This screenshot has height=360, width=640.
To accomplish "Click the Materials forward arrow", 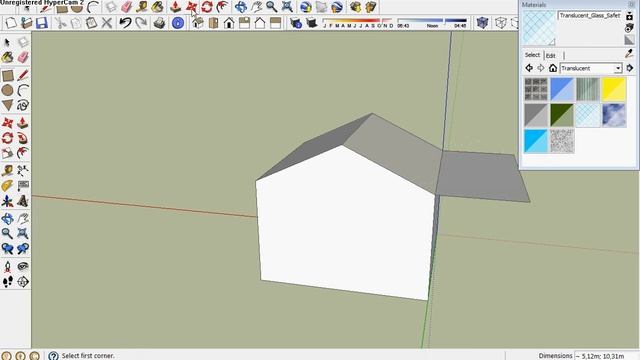I will tap(540, 68).
